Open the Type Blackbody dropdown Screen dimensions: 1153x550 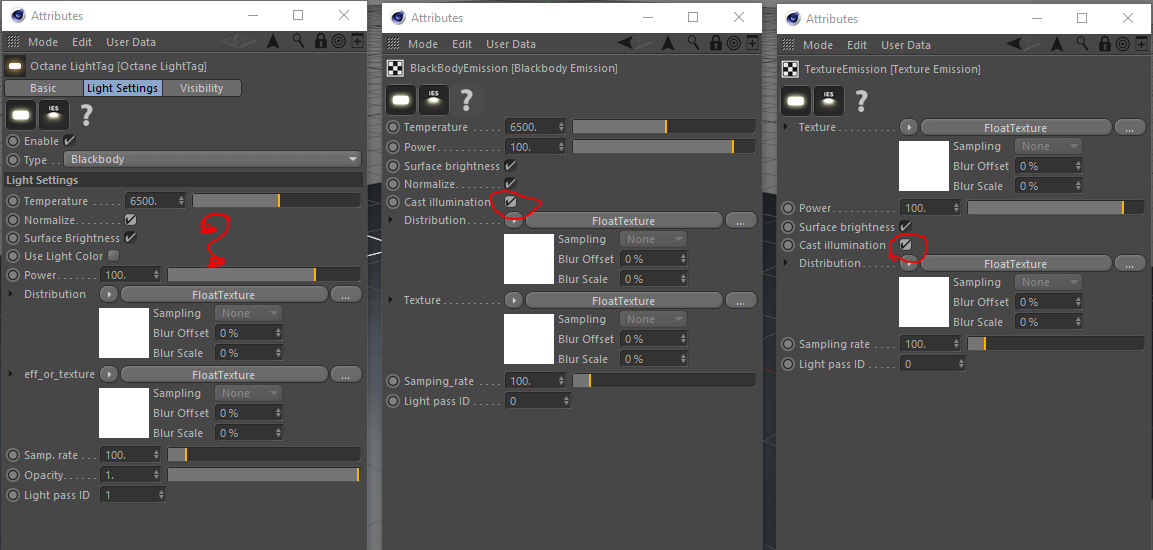tap(213, 159)
